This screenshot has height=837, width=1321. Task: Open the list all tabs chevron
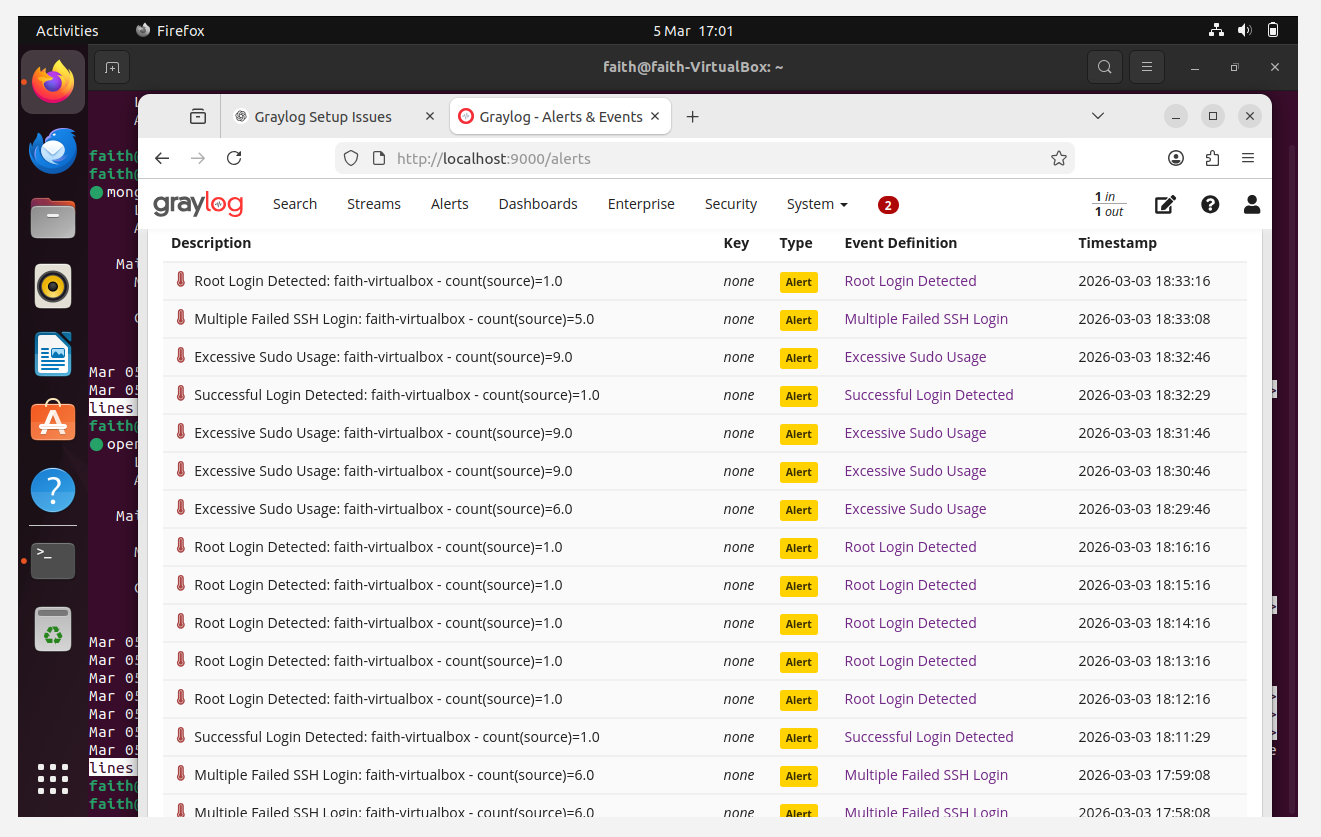[1098, 116]
